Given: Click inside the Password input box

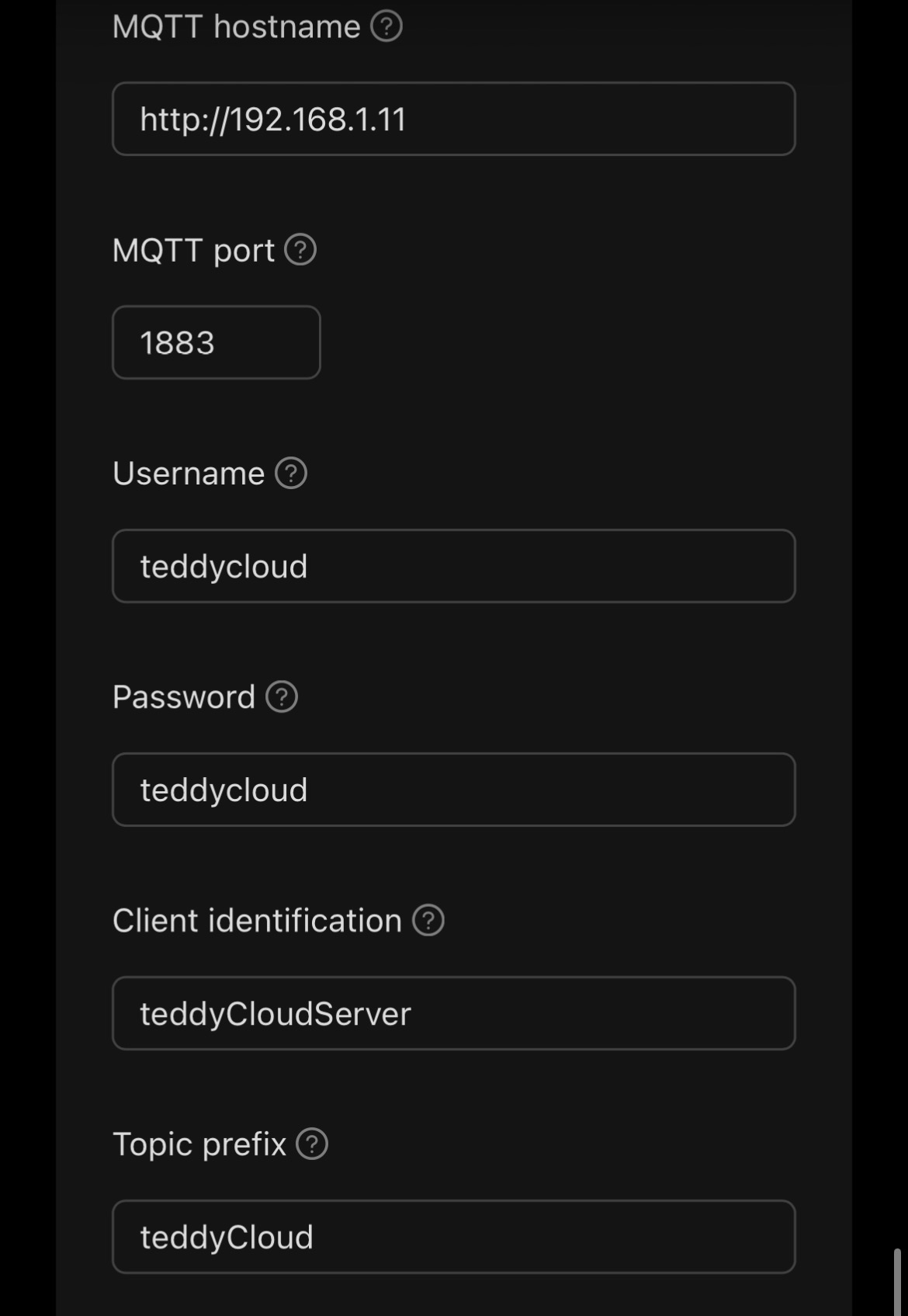Looking at the screenshot, I should (453, 790).
